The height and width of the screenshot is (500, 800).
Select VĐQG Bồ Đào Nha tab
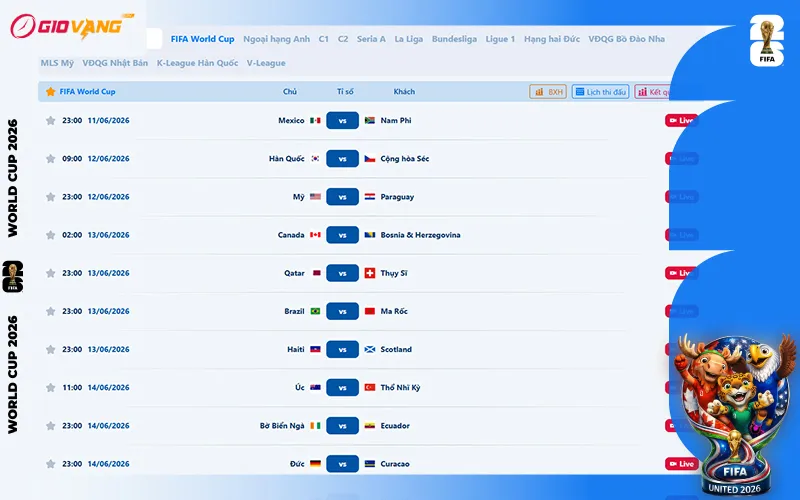[627, 39]
